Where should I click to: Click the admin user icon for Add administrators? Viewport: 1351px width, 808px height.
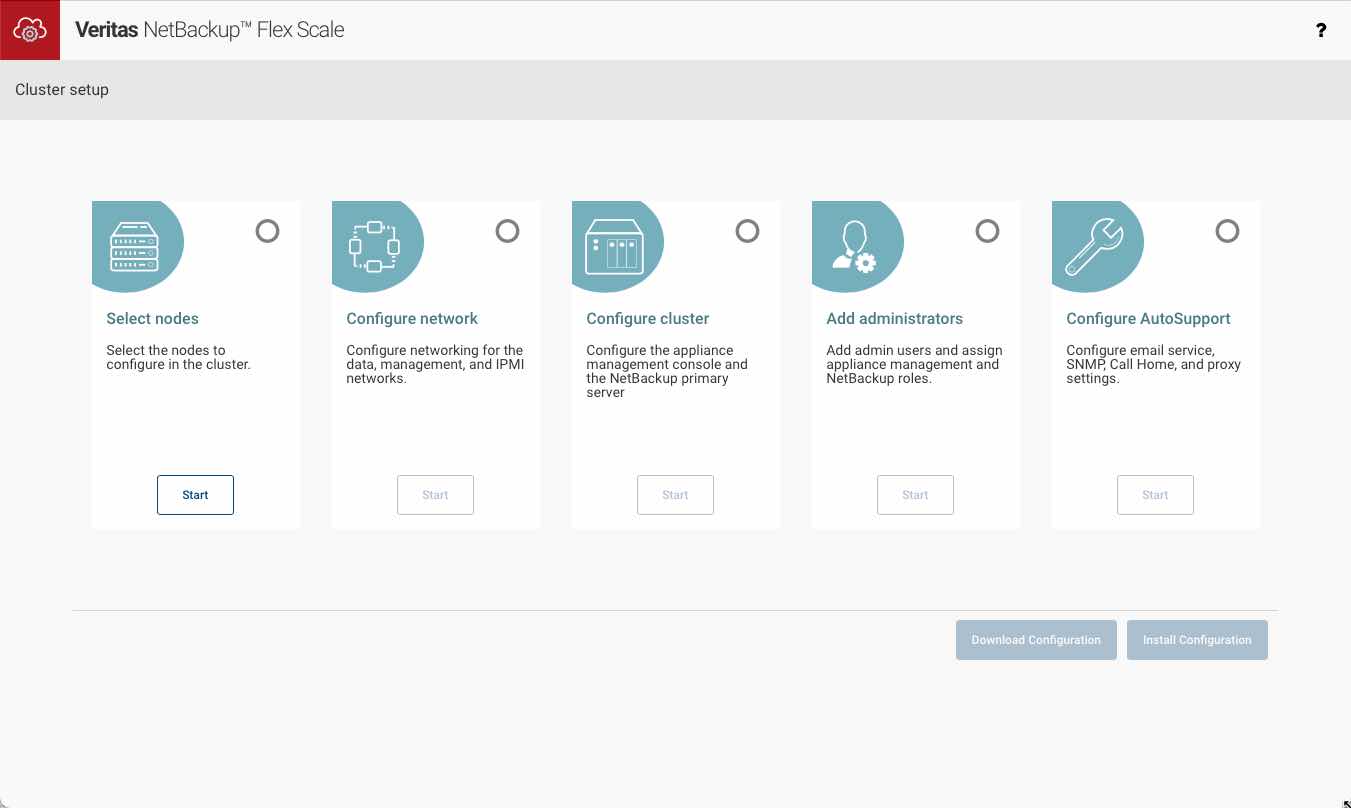tap(853, 247)
